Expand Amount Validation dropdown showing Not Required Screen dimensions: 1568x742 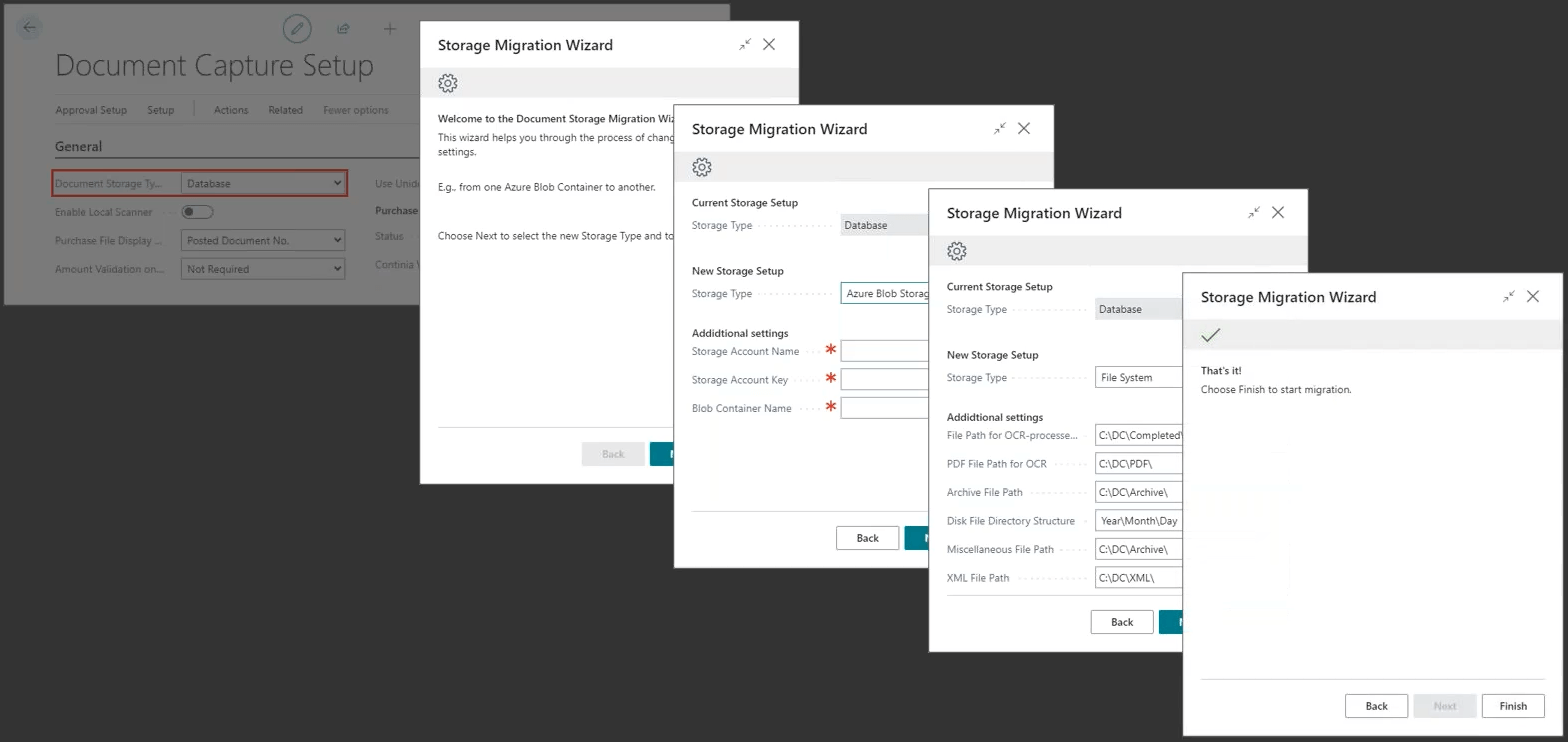click(264, 269)
